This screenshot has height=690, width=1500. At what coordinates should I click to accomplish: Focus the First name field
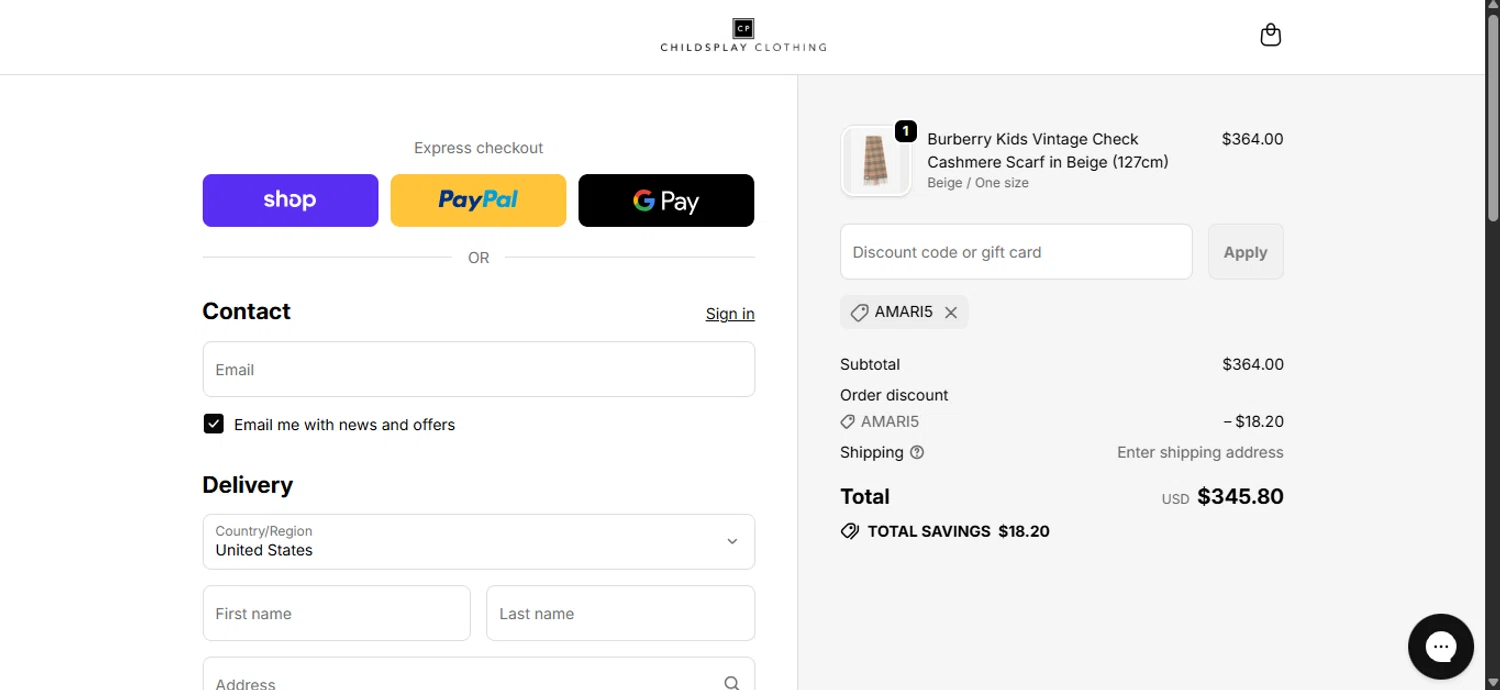(x=336, y=613)
